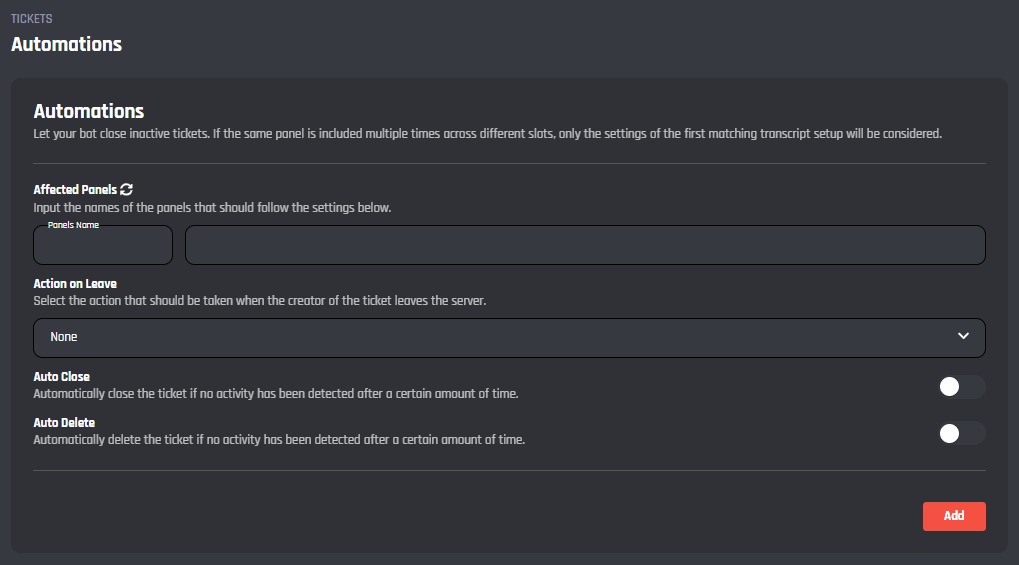1019x565 pixels.
Task: Click the "Input the names of the panels" hint
Action: click(x=212, y=208)
